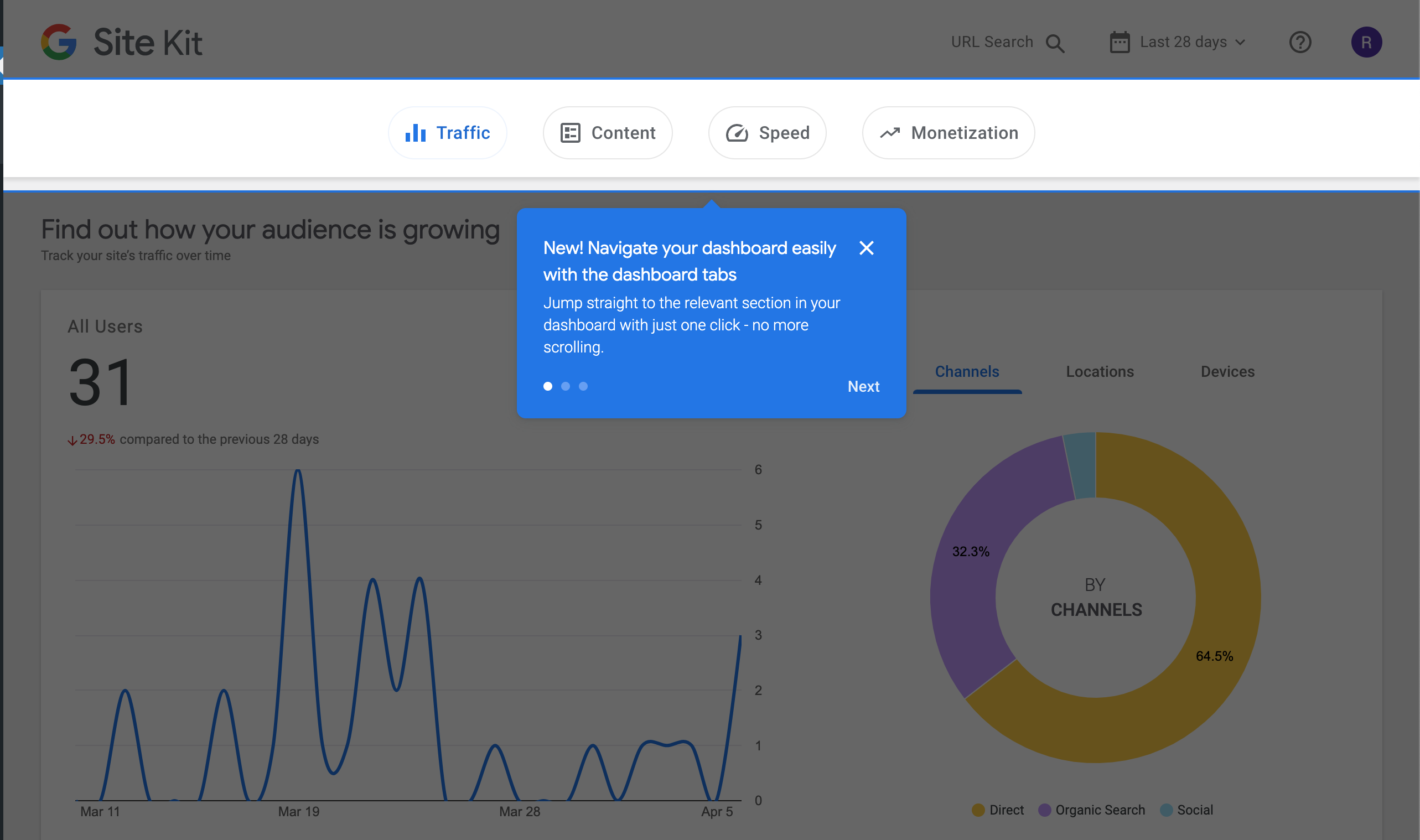The height and width of the screenshot is (840, 1420).
Task: Switch to the Locations tab
Action: [x=1099, y=371]
